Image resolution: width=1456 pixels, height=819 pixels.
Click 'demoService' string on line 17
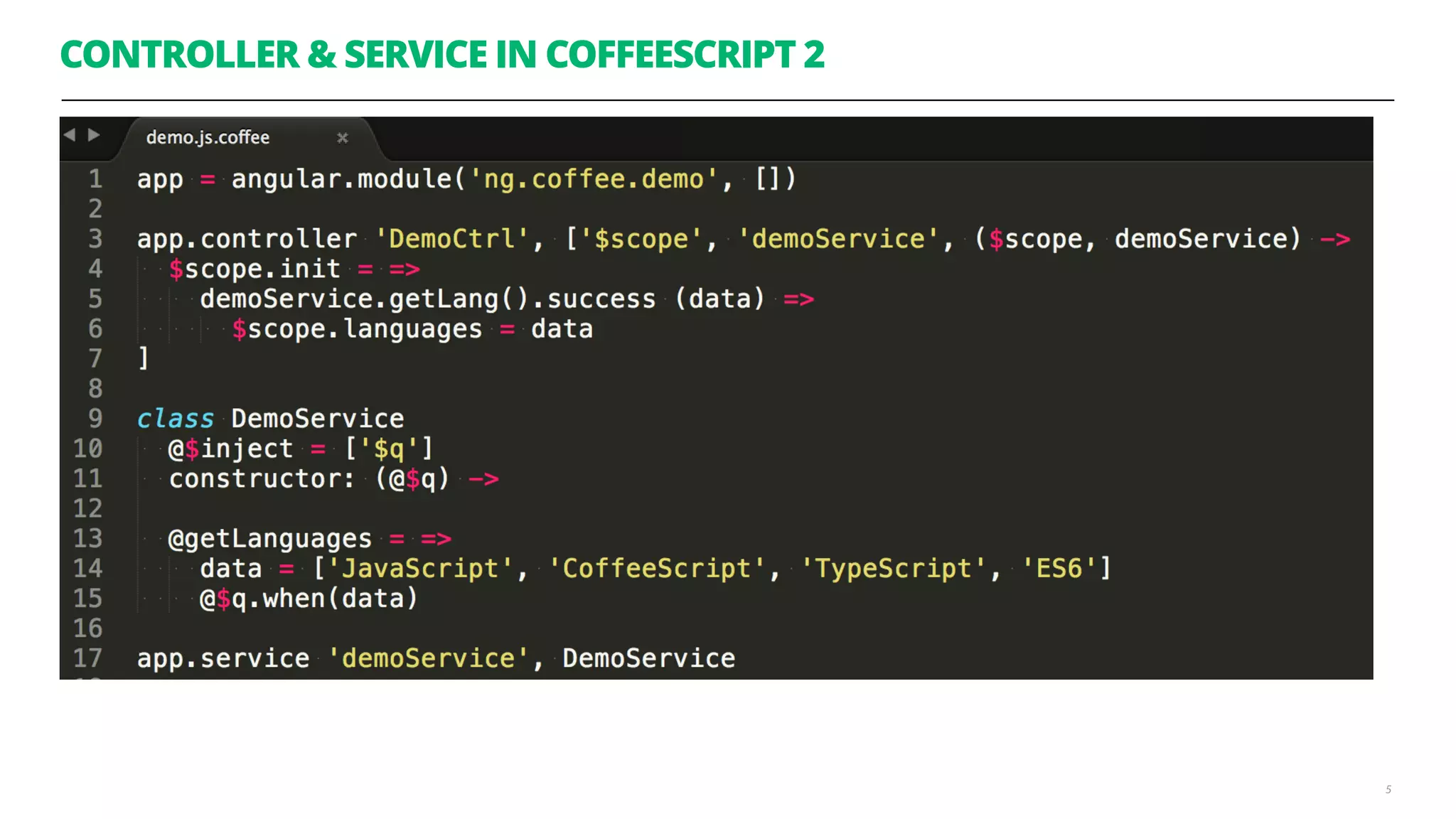tap(429, 659)
